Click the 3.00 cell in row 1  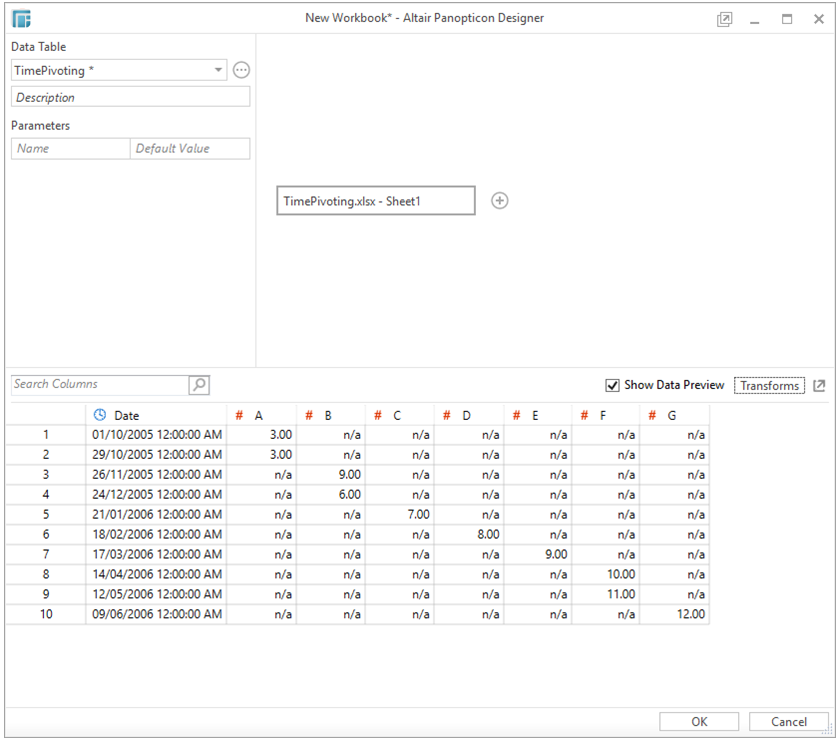(261, 435)
